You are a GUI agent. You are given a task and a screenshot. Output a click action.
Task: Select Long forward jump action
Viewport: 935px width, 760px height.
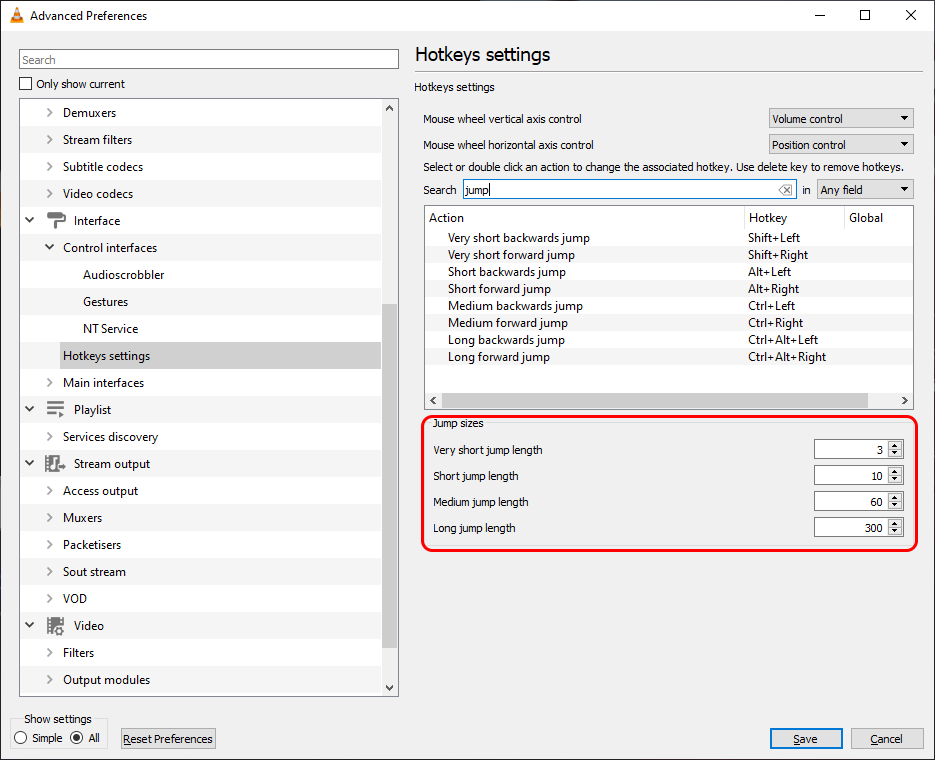(x=669, y=357)
